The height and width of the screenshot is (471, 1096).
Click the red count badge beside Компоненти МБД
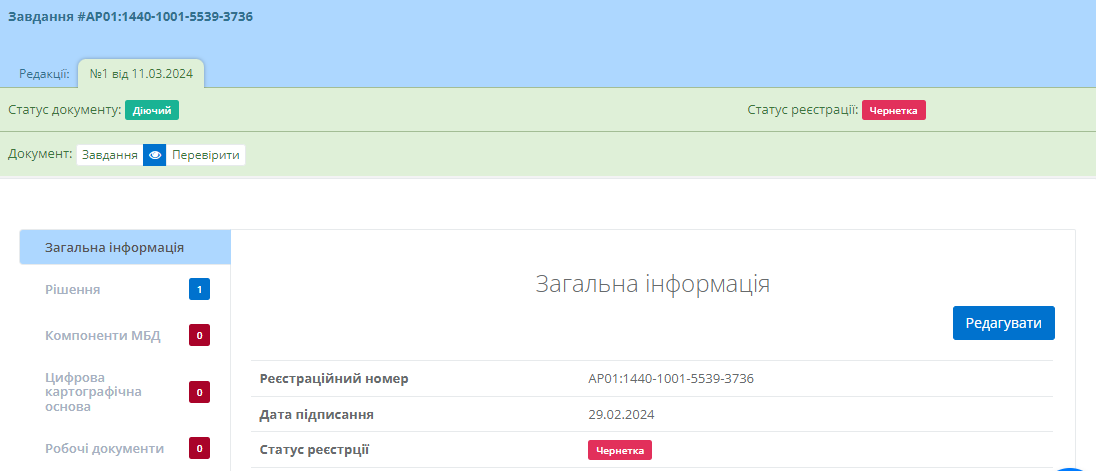199,335
